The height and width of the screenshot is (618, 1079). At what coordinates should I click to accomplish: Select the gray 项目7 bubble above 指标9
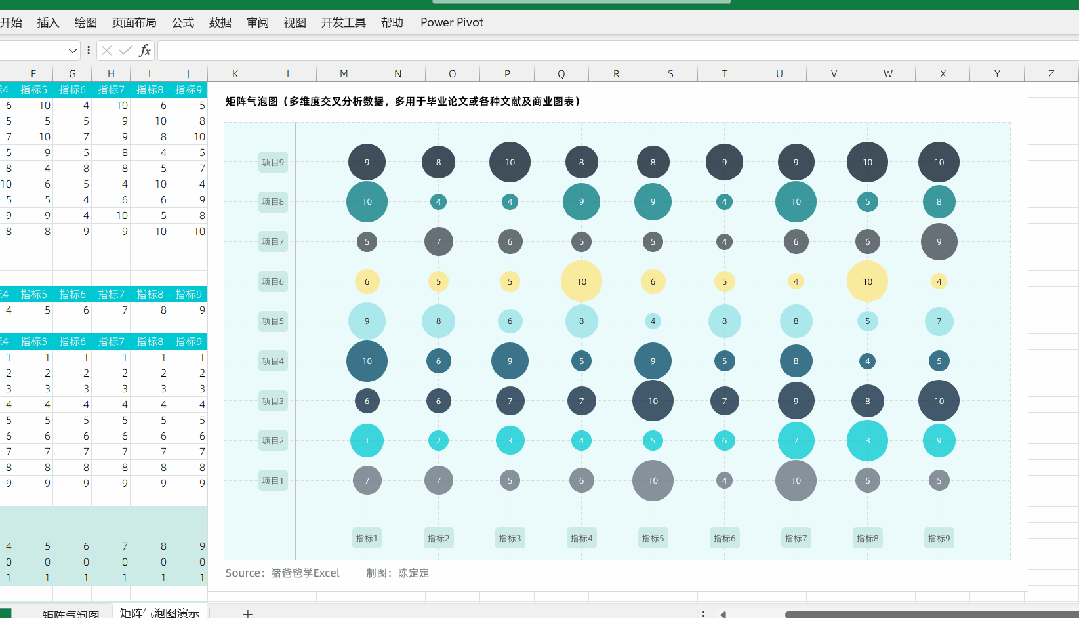939,242
